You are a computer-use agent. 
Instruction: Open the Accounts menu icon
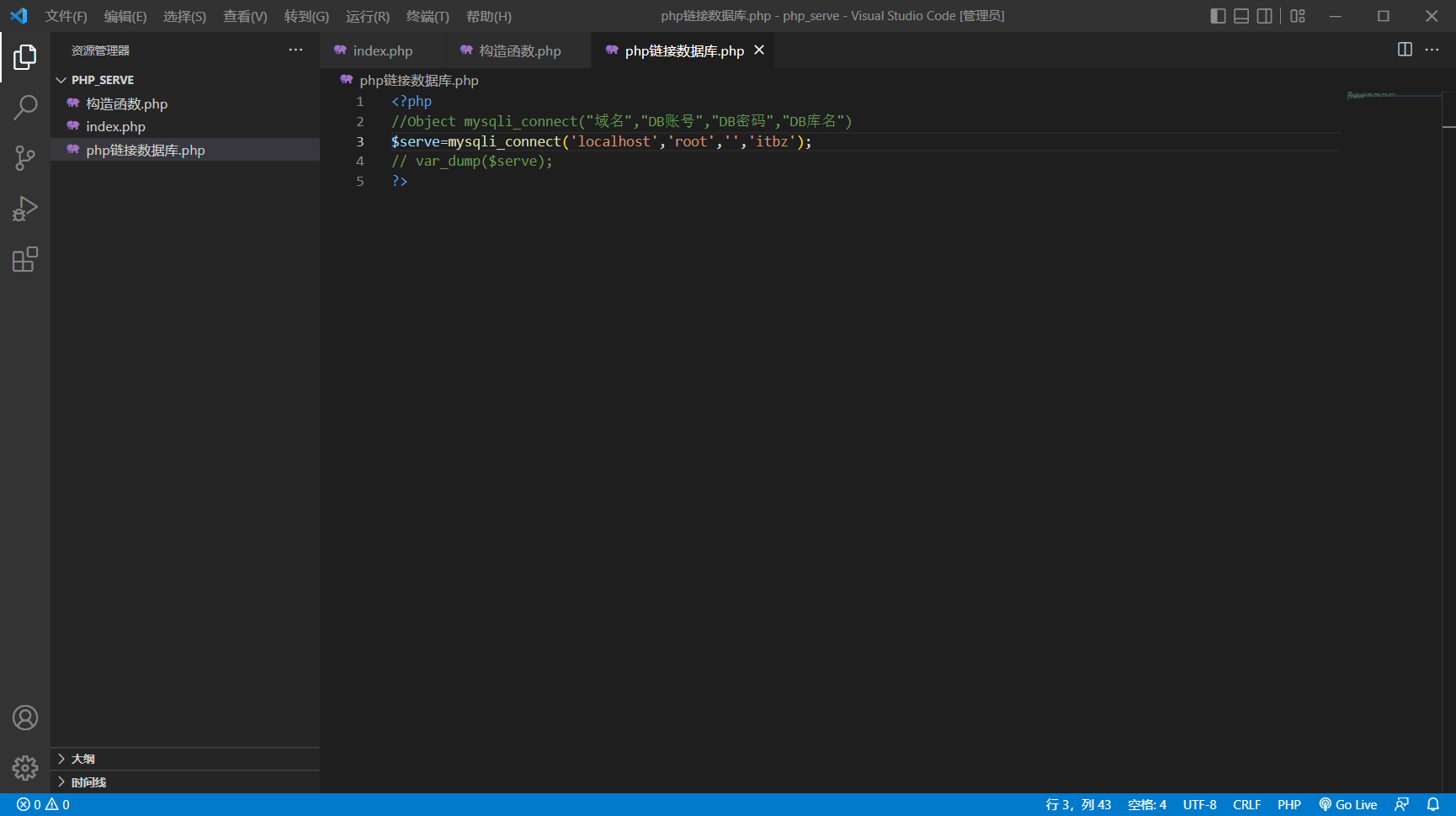[x=25, y=718]
